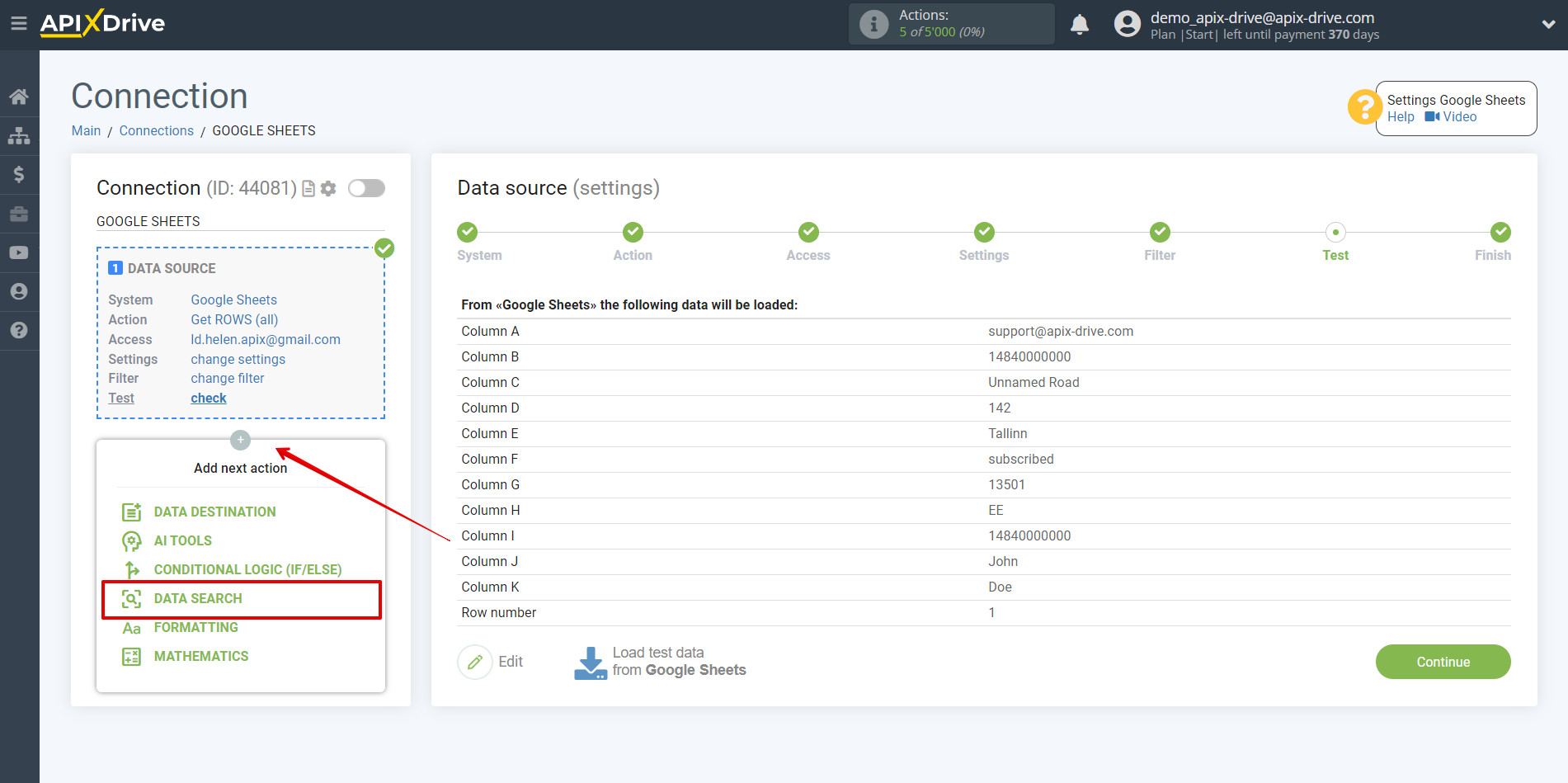Click the change settings link
This screenshot has height=783, width=1568.
[238, 359]
